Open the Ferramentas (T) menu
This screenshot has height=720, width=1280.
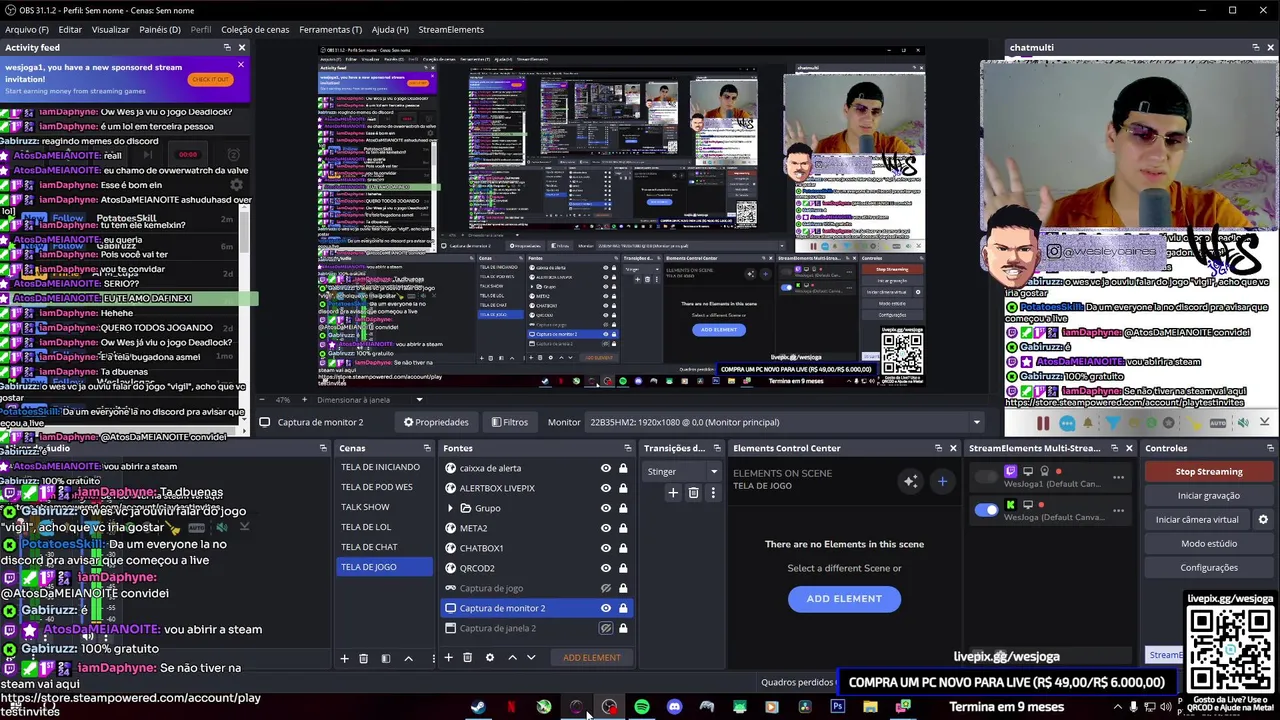[x=330, y=29]
